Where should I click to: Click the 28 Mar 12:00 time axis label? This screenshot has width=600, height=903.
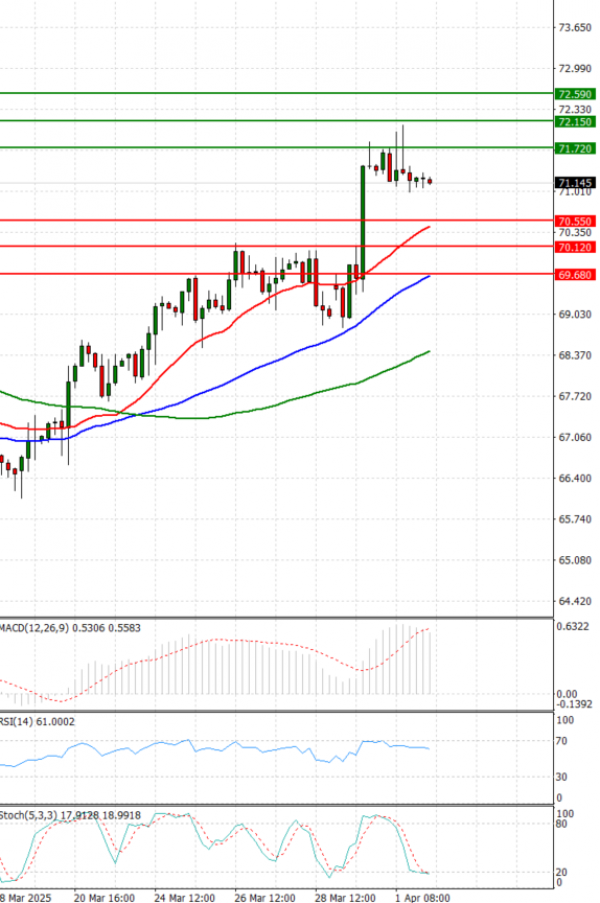pos(344,898)
